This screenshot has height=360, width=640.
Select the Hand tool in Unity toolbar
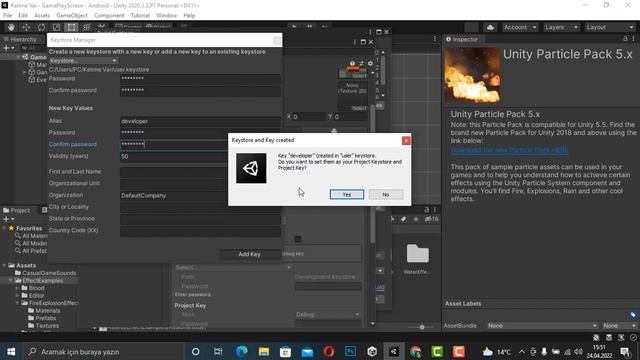(11, 27)
